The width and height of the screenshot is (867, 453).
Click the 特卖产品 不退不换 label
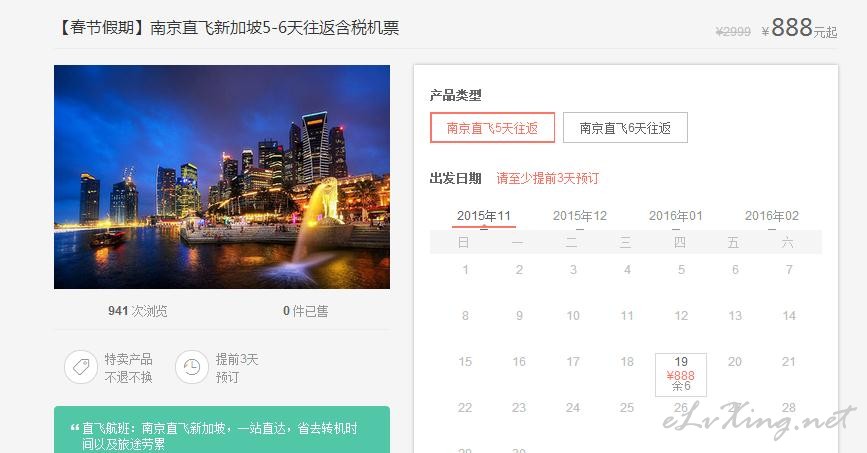point(128,368)
